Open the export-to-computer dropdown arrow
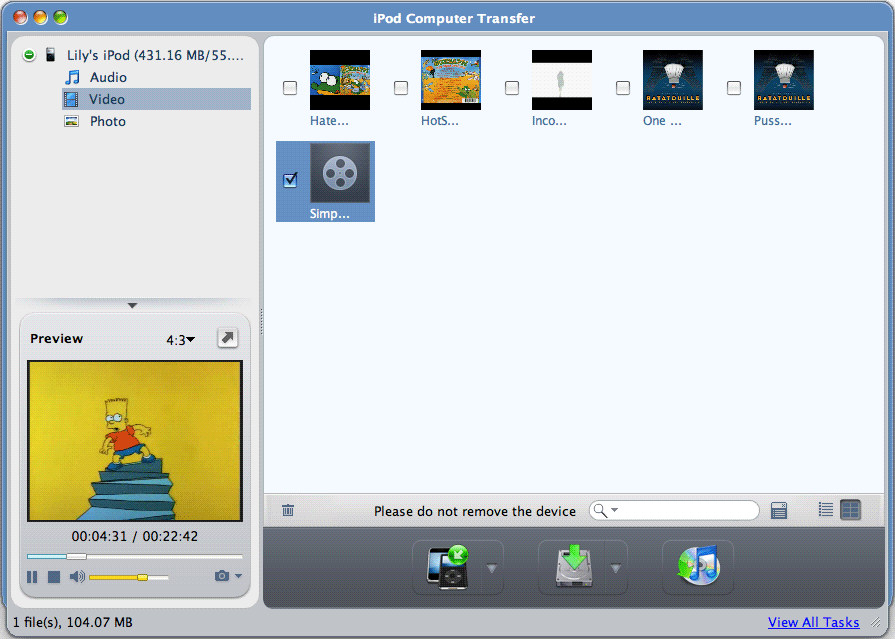The height and width of the screenshot is (639, 895). coord(615,568)
